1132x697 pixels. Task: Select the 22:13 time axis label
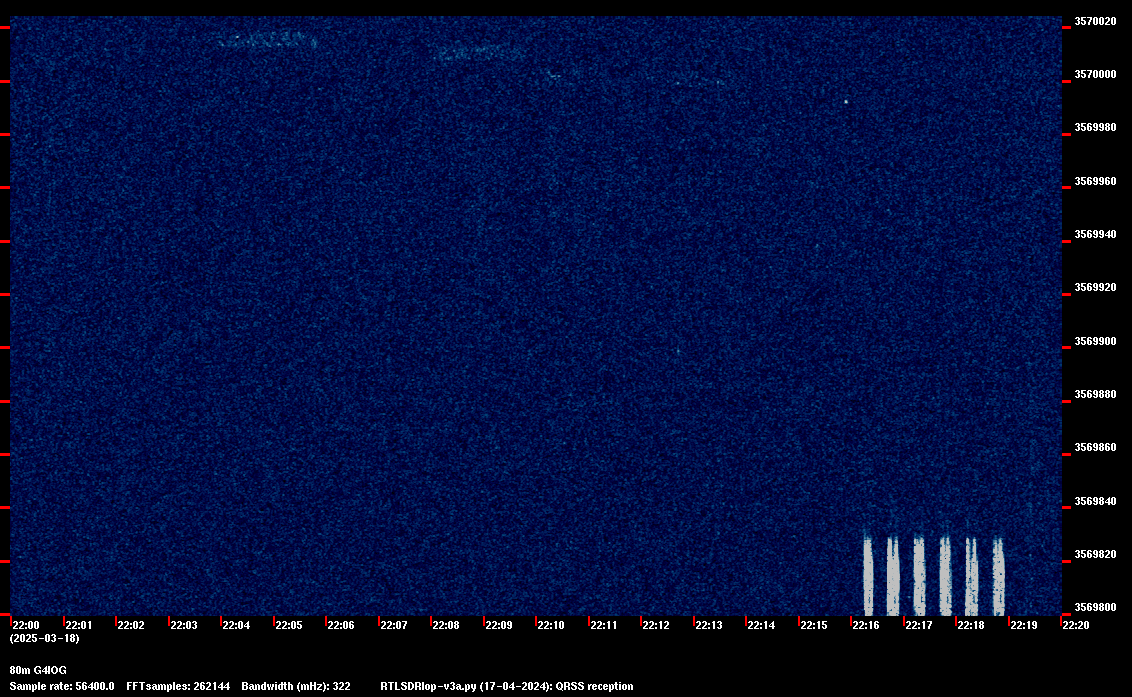[708, 625]
